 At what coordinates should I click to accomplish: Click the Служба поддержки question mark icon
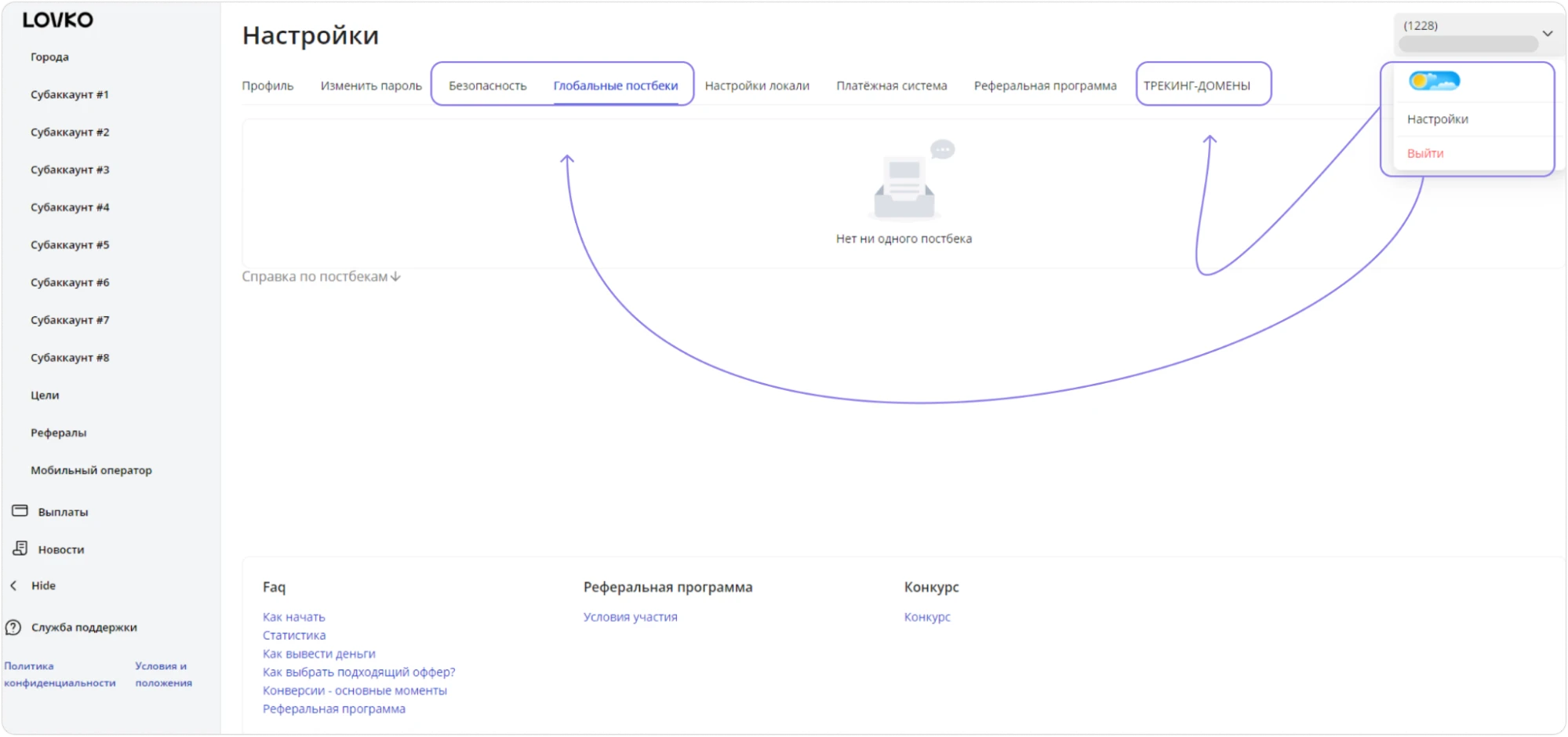tap(13, 627)
